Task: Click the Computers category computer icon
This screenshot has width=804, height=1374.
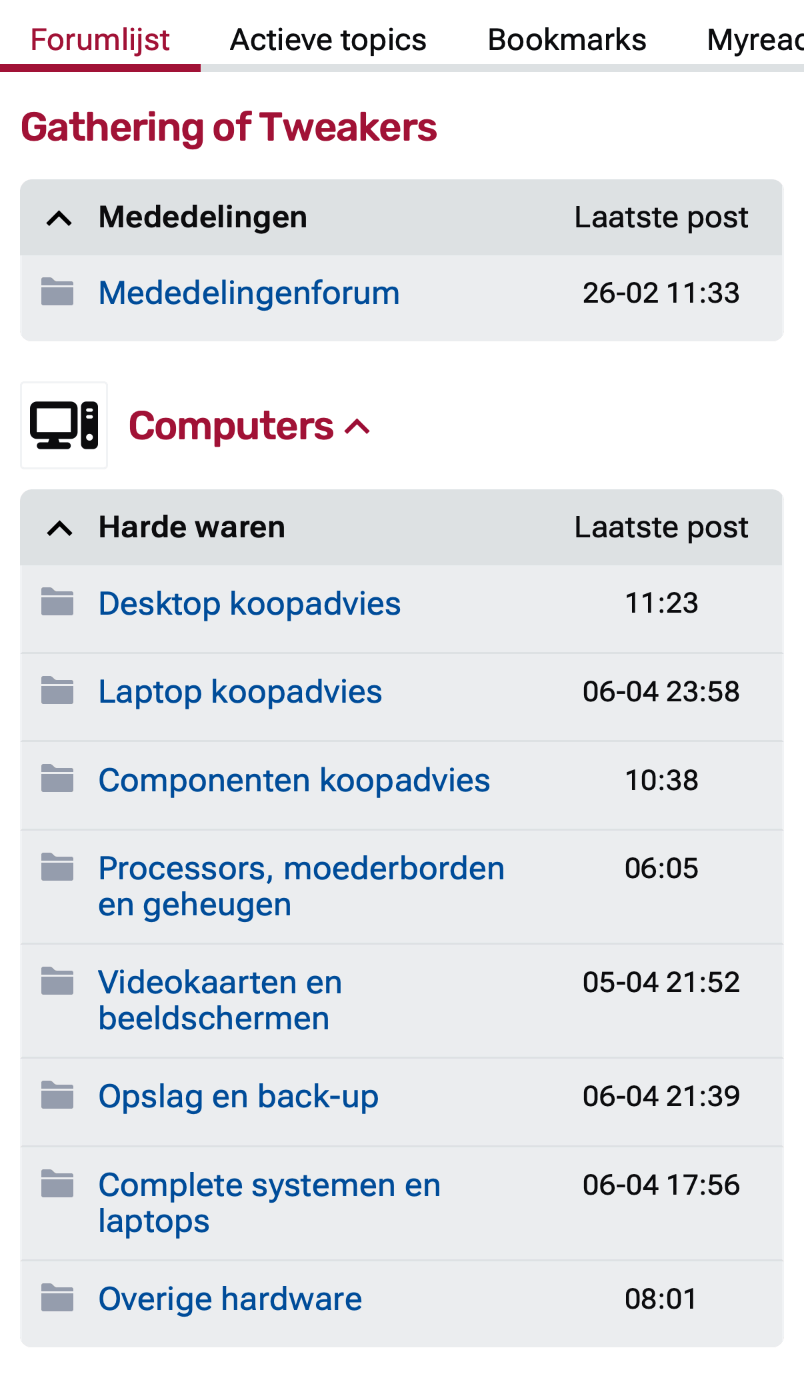Action: [63, 424]
